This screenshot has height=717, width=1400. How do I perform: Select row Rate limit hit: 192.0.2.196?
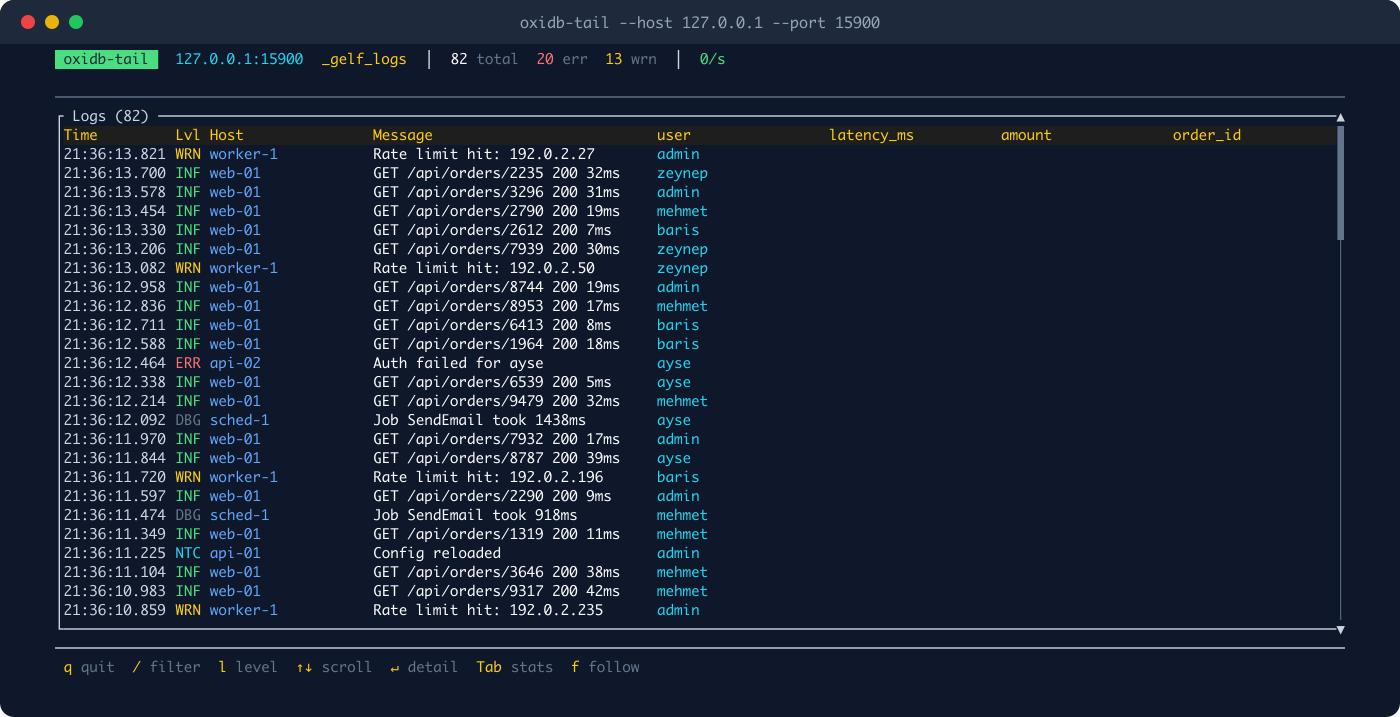click(698, 477)
